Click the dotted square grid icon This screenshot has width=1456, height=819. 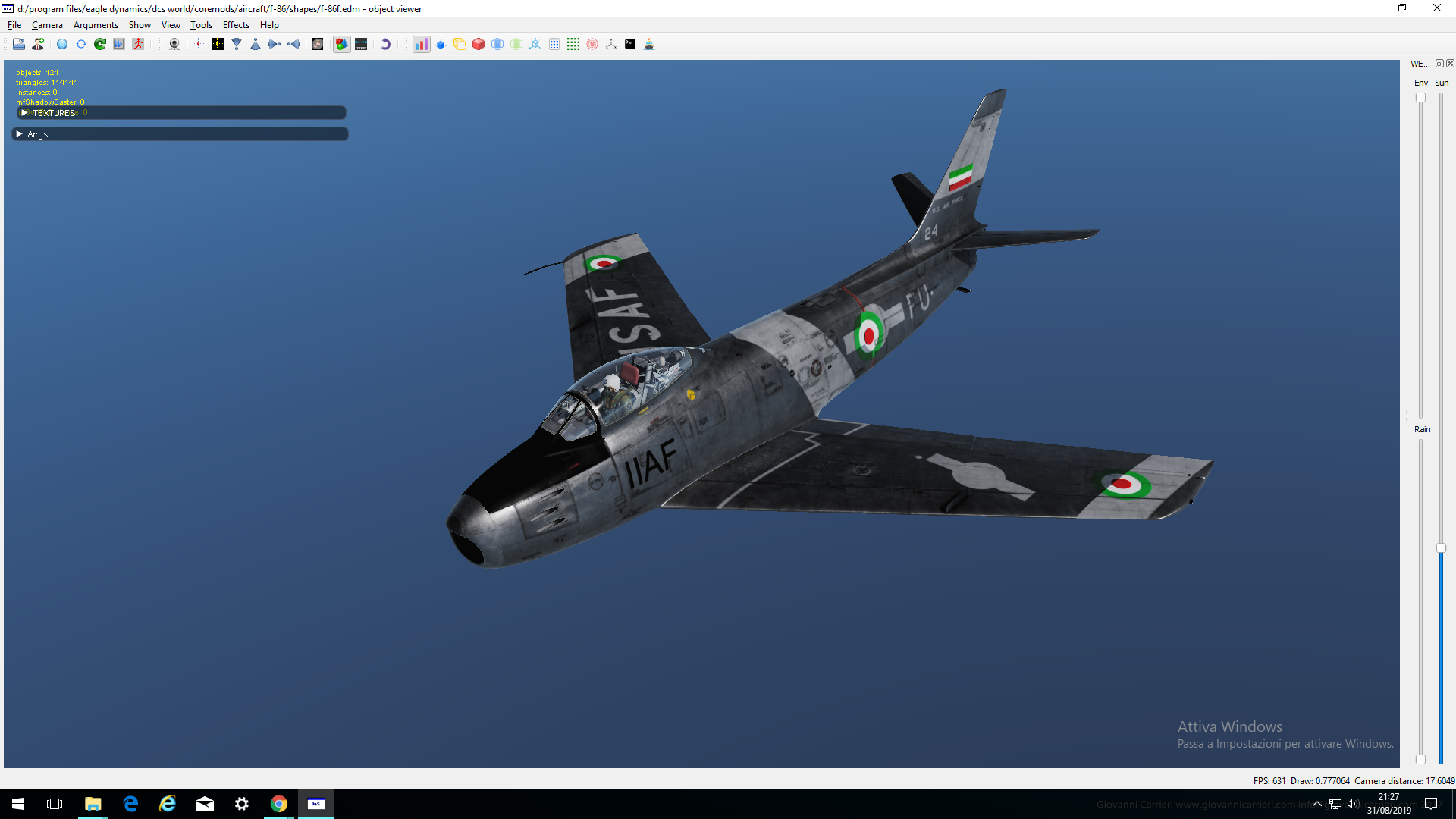point(554,44)
